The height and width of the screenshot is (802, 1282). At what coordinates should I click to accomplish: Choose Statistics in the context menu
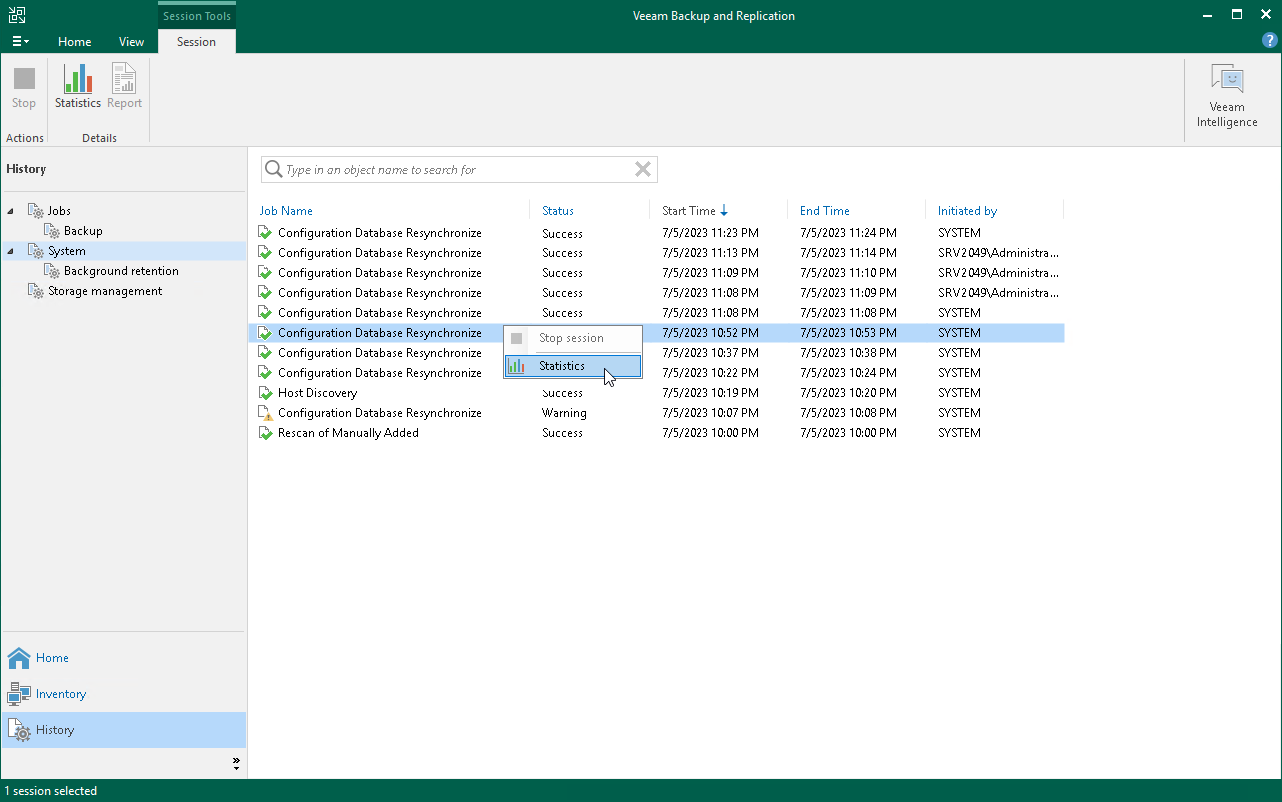[x=573, y=366]
